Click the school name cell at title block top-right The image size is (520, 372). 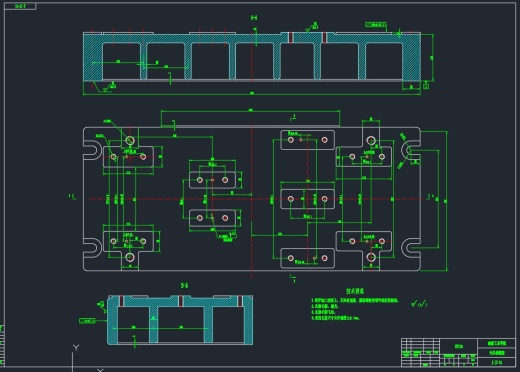point(497,343)
